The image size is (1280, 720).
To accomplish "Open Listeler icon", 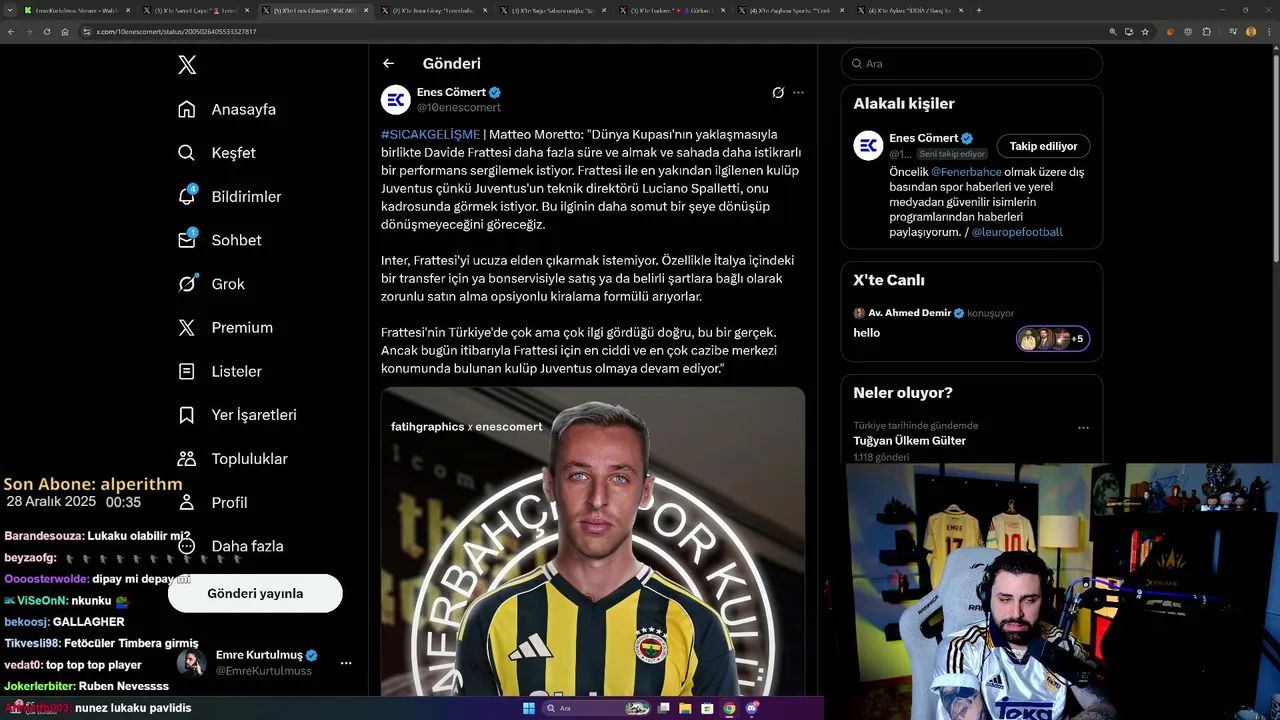I will 187,371.
